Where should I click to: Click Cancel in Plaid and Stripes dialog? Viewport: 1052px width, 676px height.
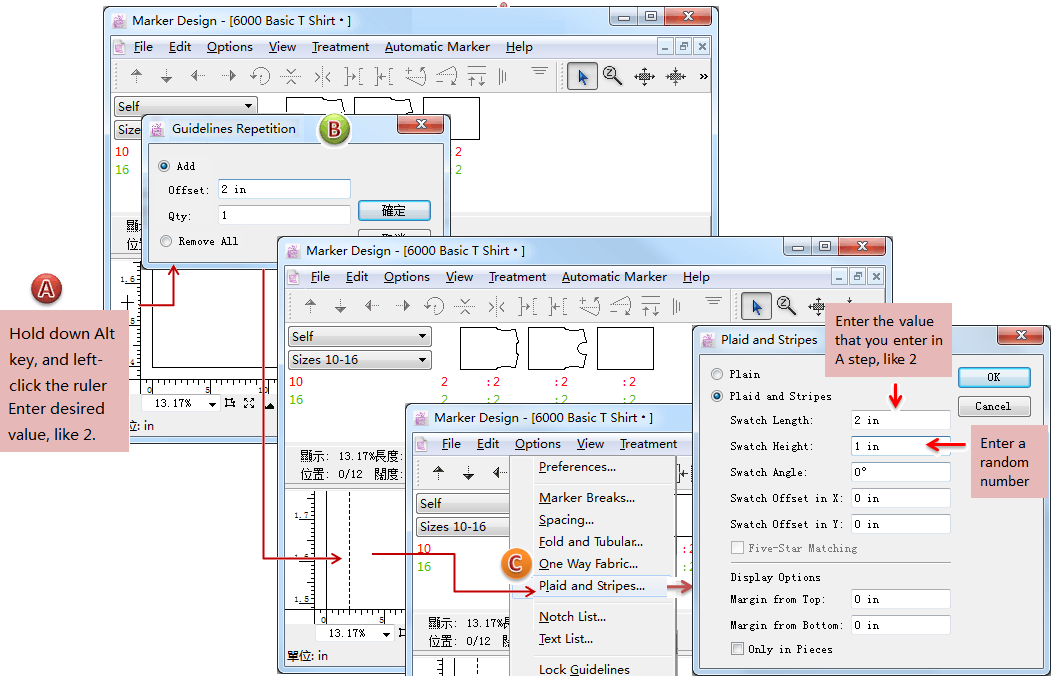[992, 406]
